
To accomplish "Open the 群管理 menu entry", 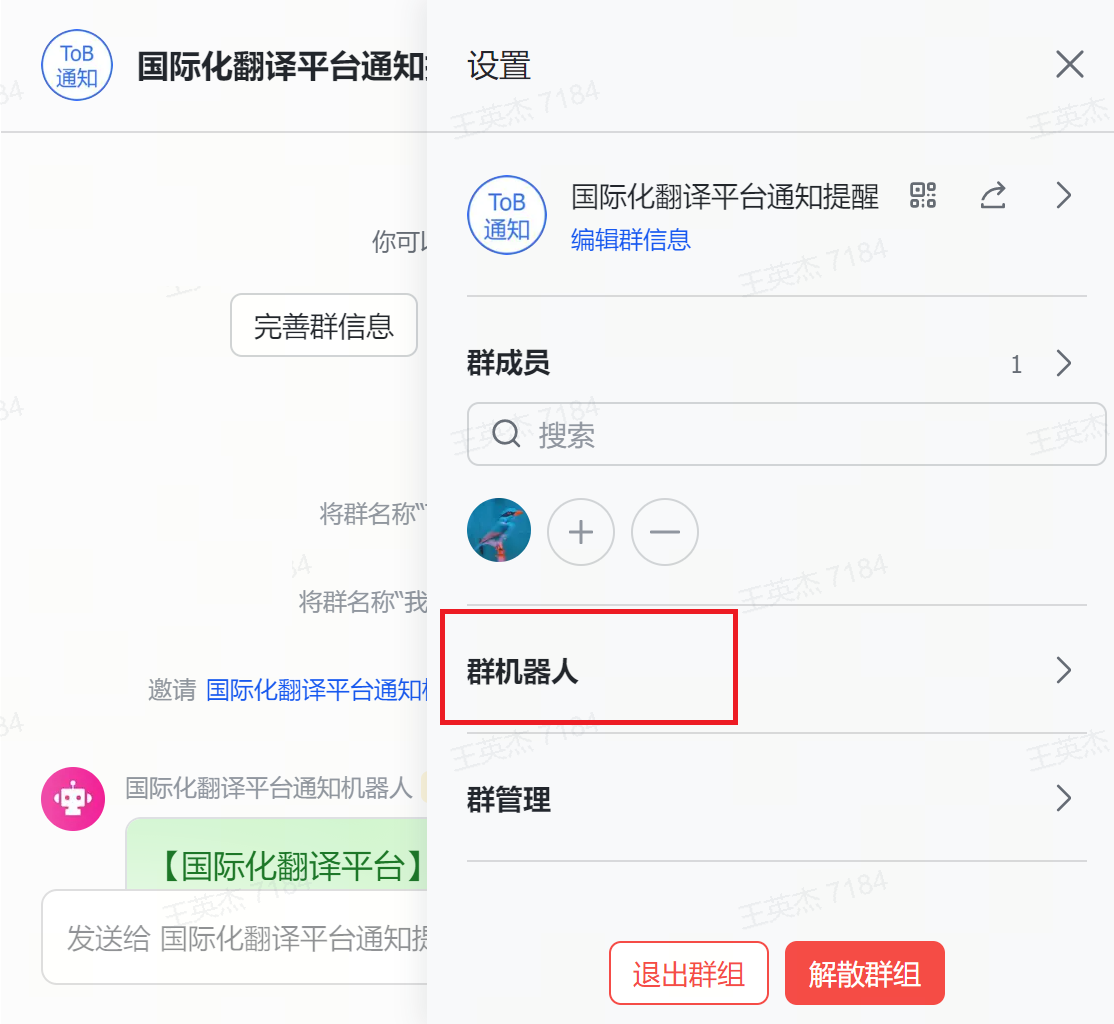I will click(510, 800).
